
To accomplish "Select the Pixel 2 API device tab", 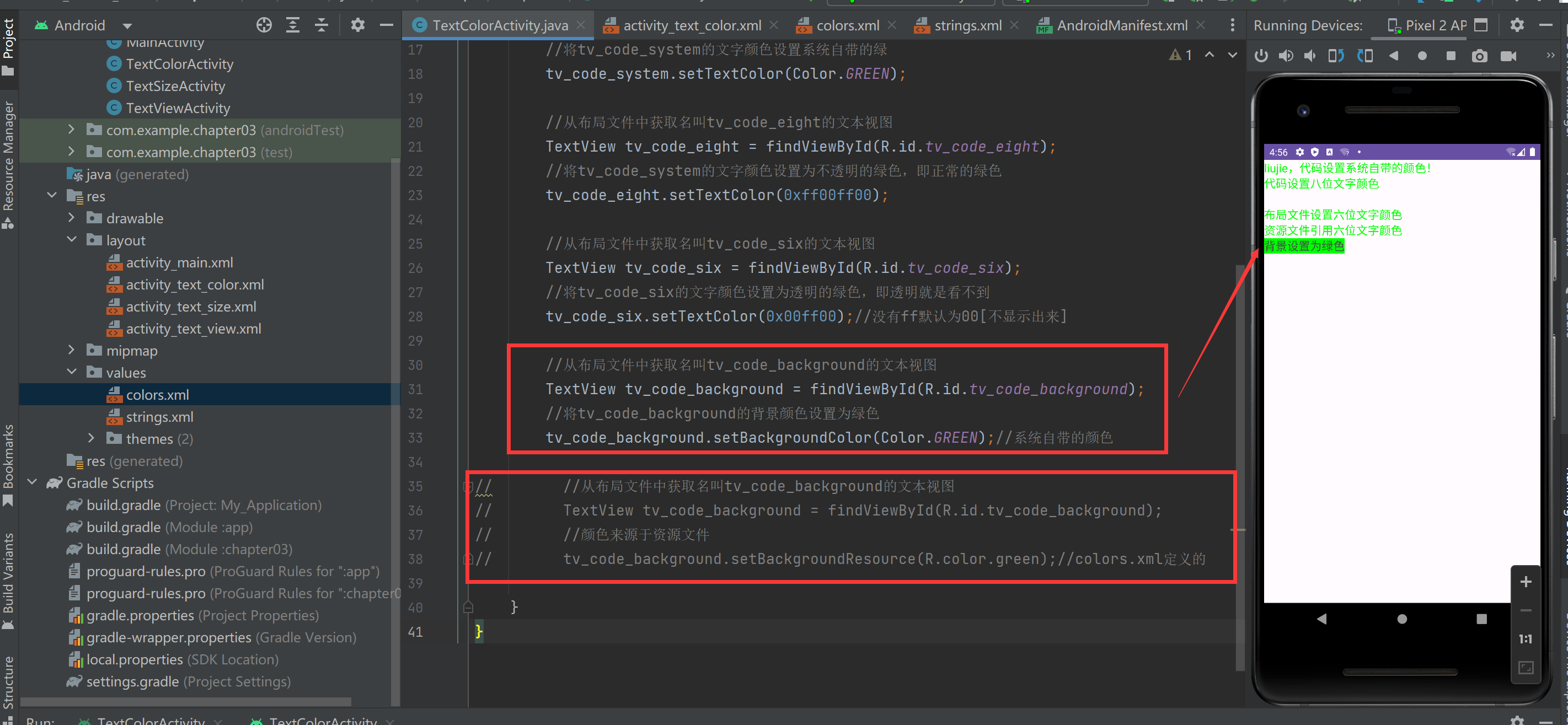I will click(1426, 25).
